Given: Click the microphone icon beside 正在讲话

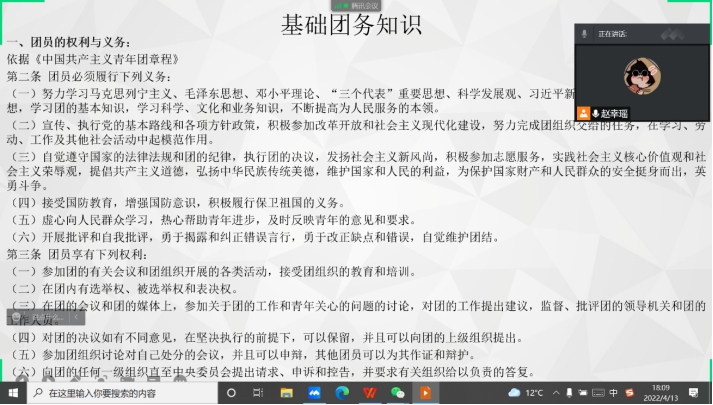Looking at the screenshot, I should 585,33.
